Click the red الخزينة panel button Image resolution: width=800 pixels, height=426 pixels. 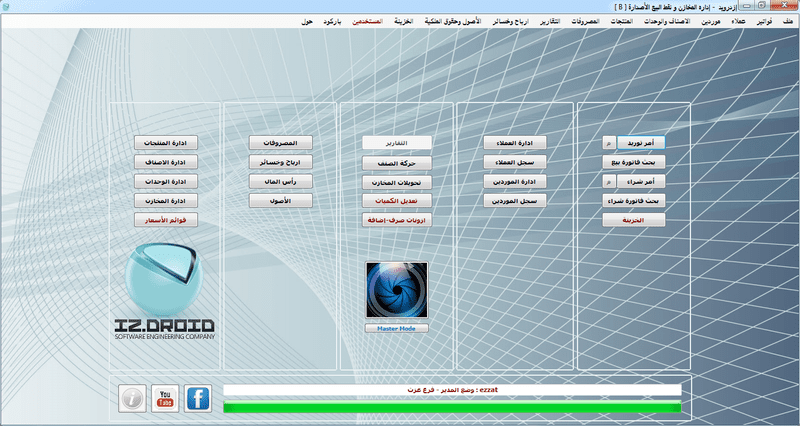pyautogui.click(x=634, y=220)
